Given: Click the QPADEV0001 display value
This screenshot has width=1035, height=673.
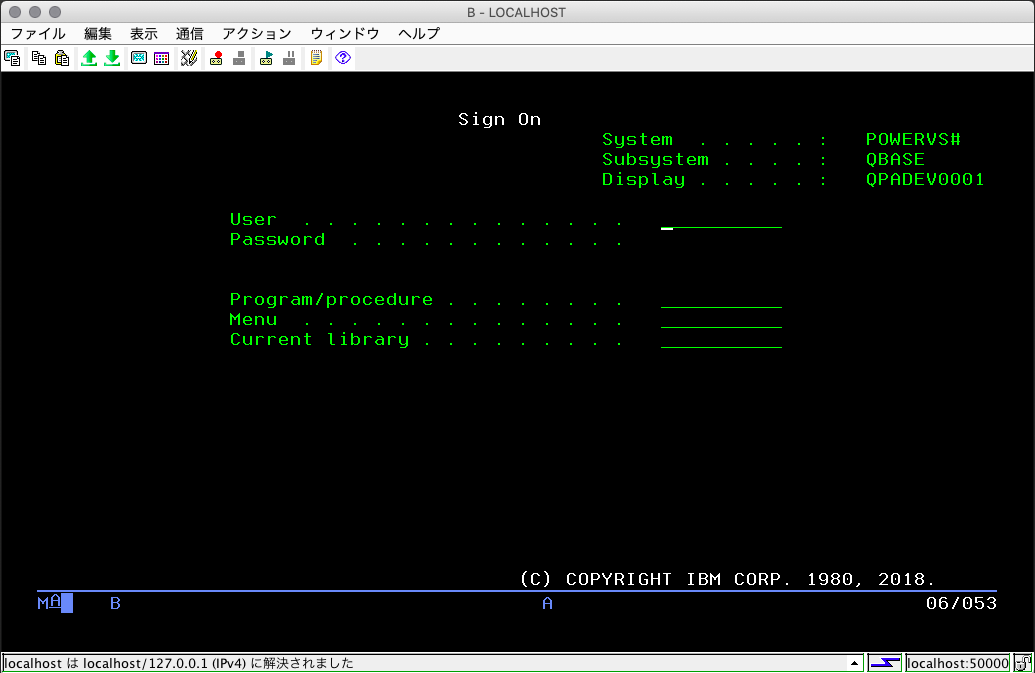Looking at the screenshot, I should click(x=925, y=179).
